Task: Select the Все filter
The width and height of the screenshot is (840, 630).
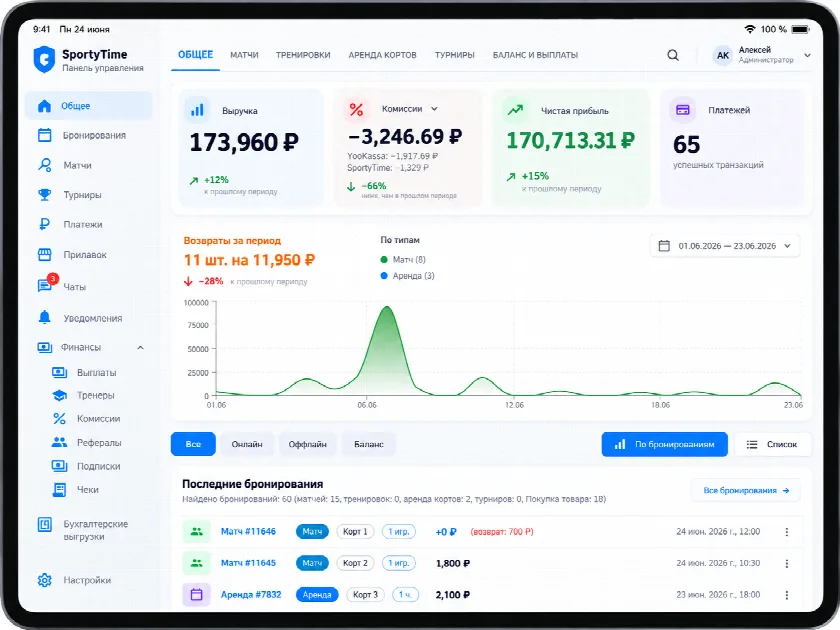Action: (193, 444)
